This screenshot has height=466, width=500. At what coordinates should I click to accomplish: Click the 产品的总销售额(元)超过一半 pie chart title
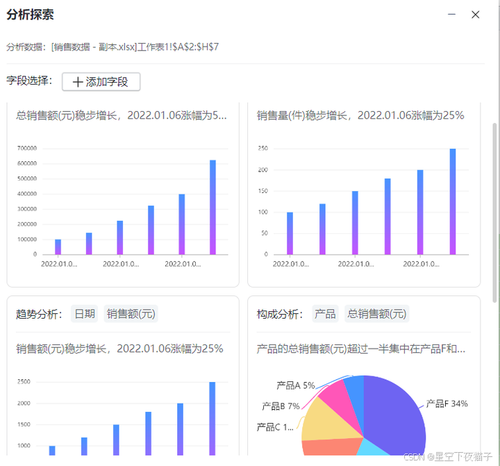click(361, 349)
